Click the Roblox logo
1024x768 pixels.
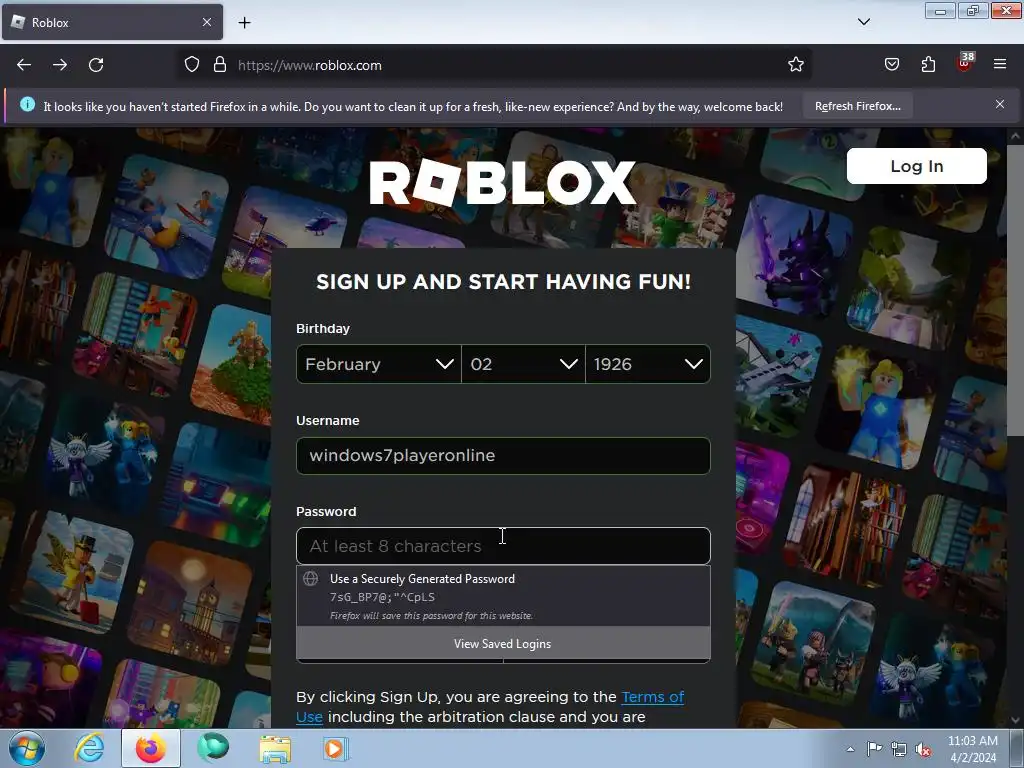coord(502,182)
